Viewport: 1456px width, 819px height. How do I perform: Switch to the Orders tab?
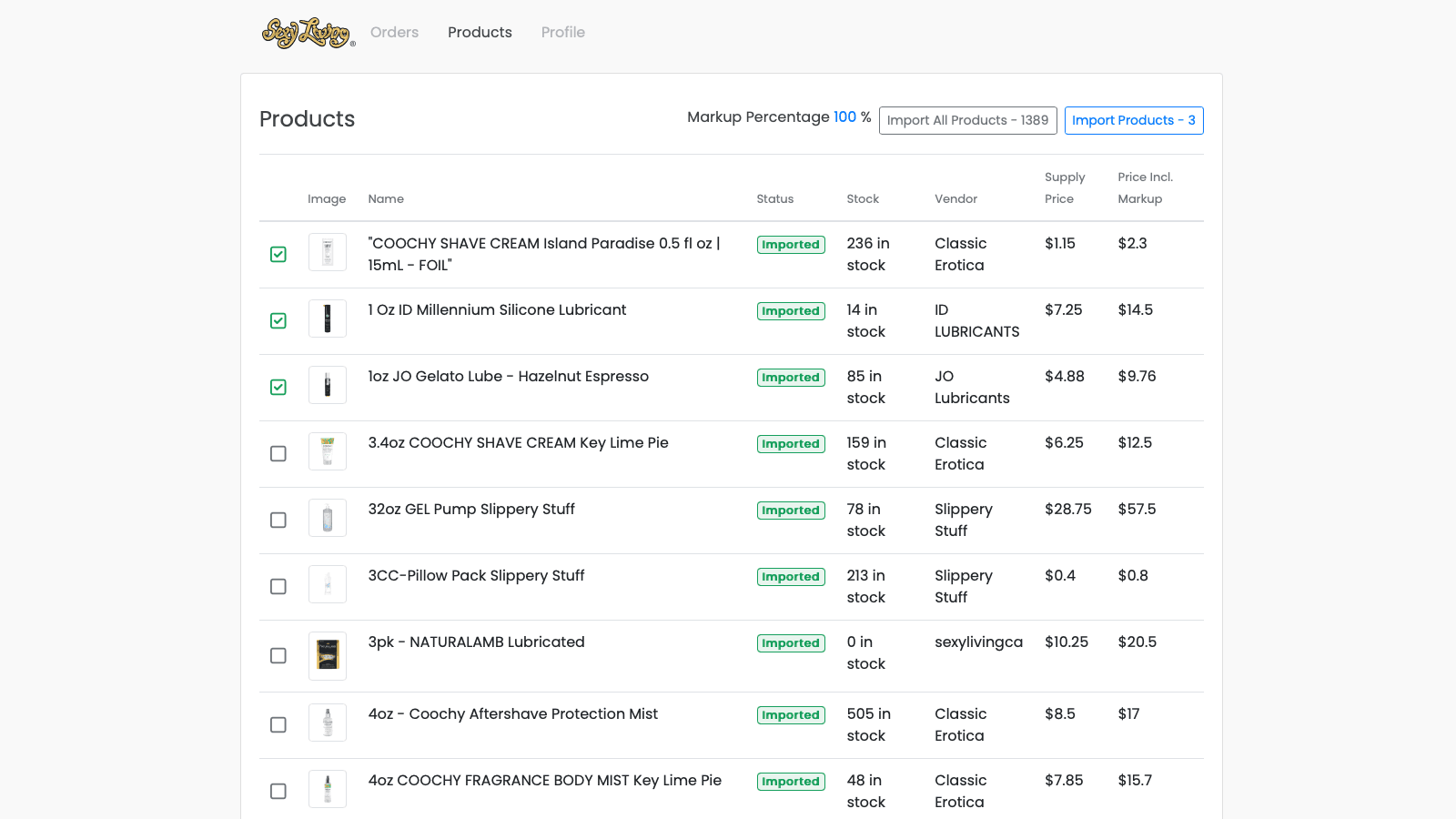click(x=394, y=32)
